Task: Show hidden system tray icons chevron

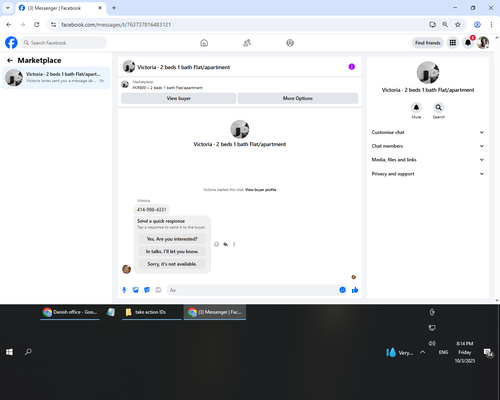Action: tap(423, 352)
